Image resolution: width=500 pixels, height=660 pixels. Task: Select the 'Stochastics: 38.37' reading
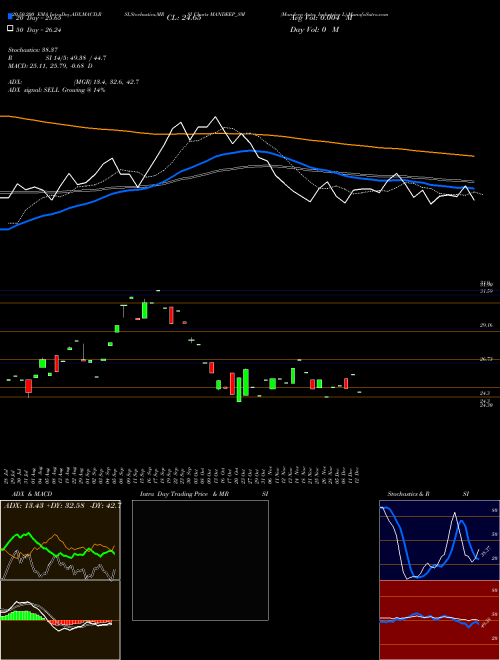(x=32, y=50)
